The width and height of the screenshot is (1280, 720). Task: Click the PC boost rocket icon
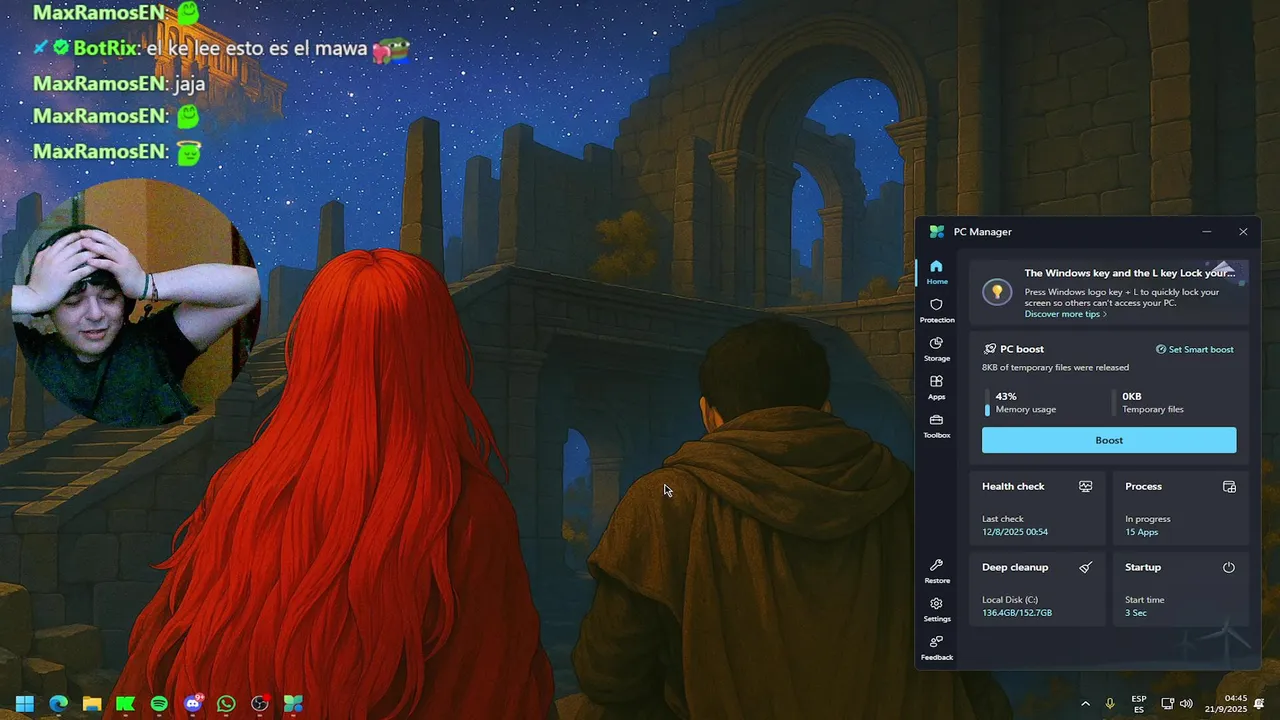989,349
